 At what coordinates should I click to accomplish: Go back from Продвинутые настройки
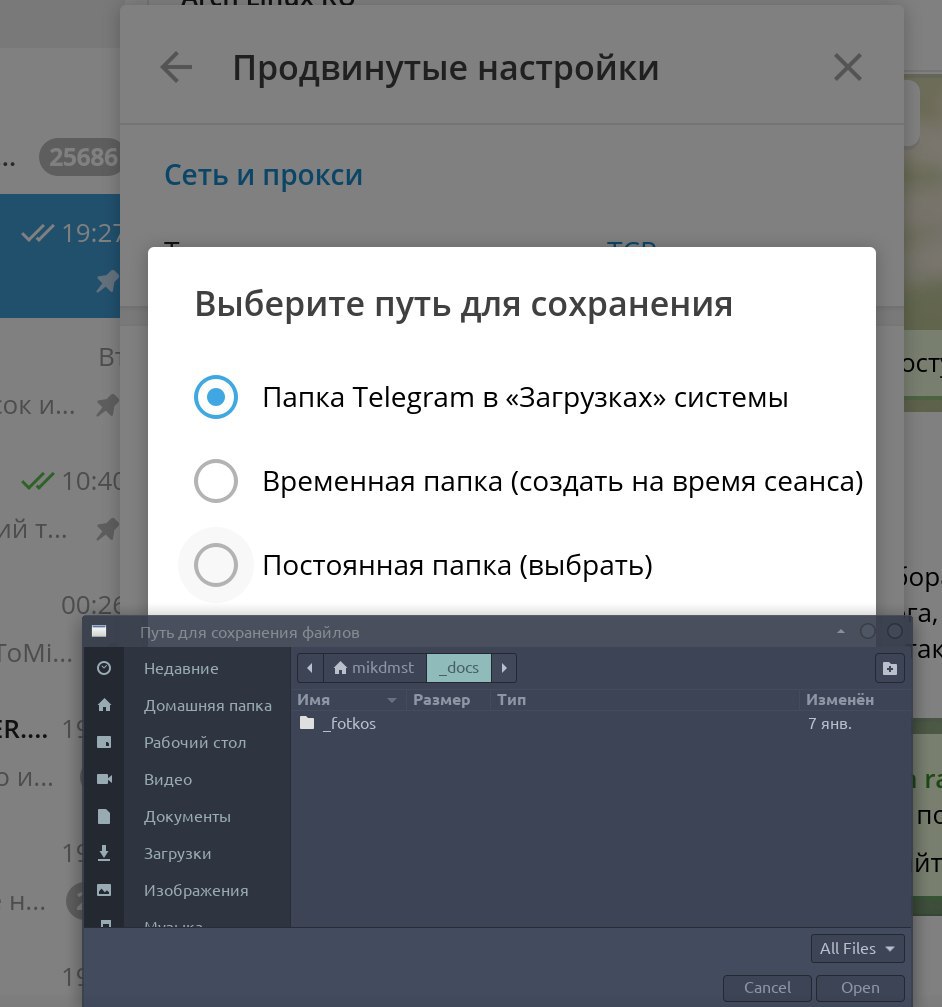coord(177,67)
